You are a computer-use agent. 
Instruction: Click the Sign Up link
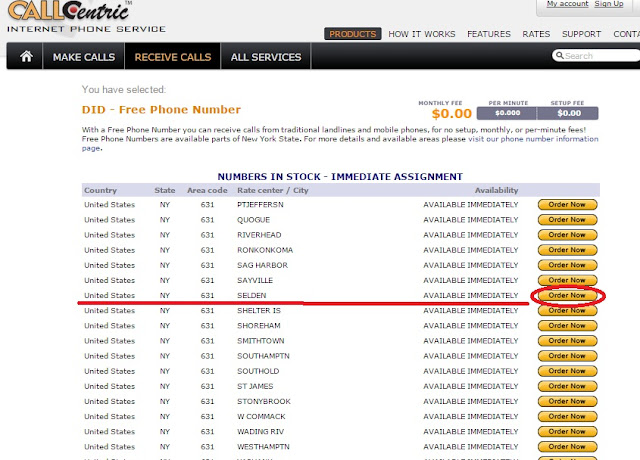[x=609, y=4]
